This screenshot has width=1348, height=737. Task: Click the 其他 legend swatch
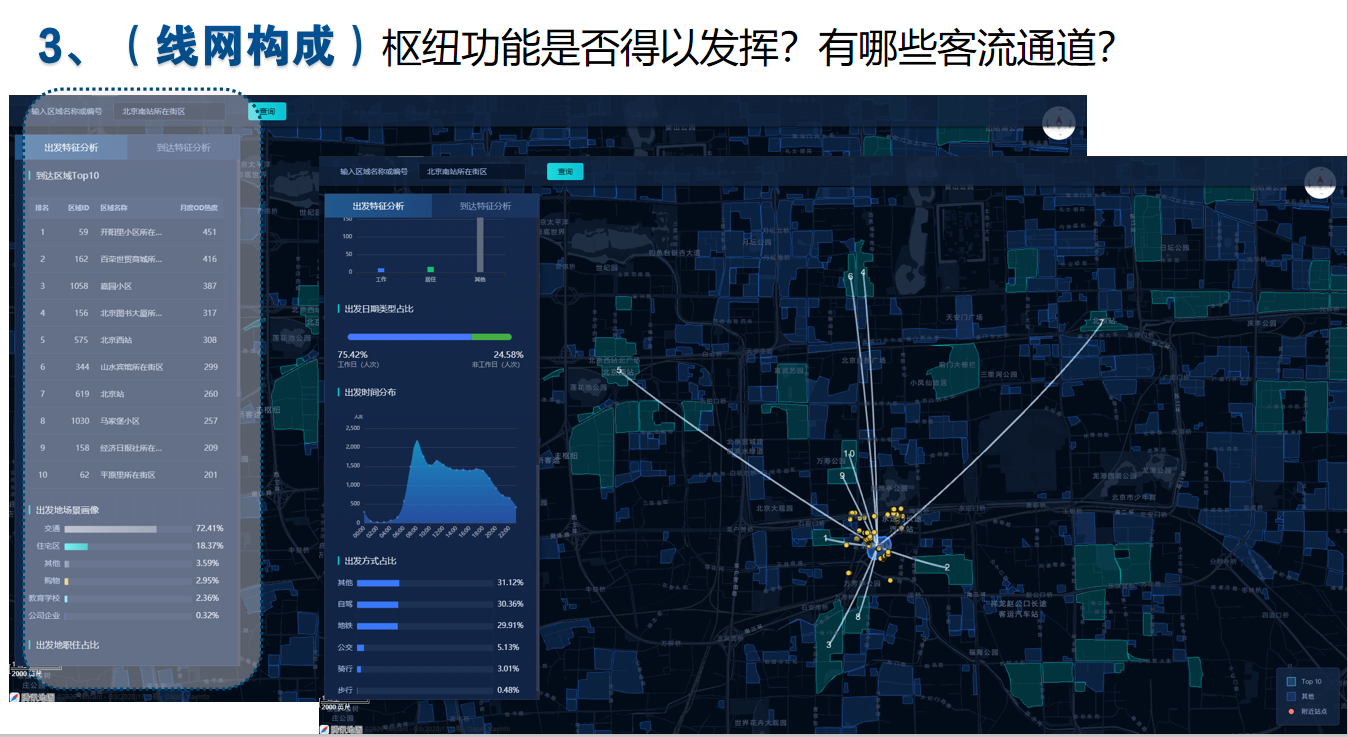tap(1291, 696)
